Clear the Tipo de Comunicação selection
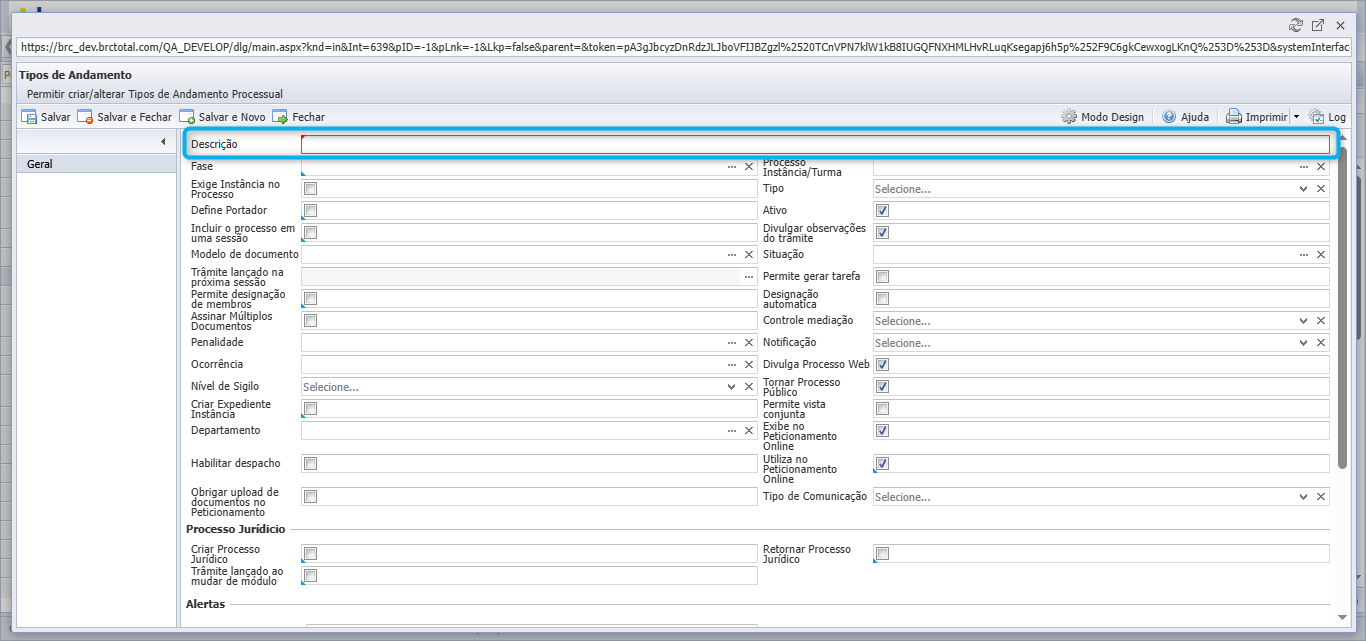 (x=1321, y=497)
